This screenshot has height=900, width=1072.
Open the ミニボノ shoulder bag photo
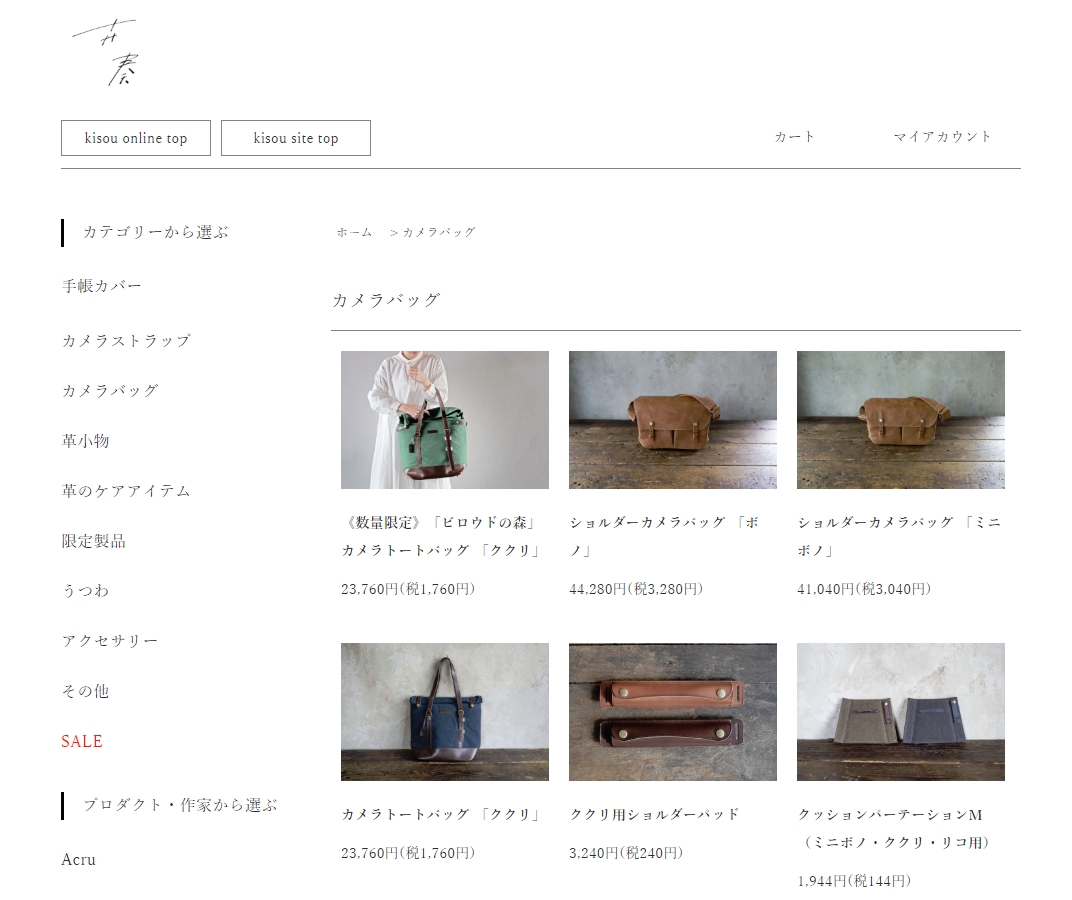pyautogui.click(x=901, y=420)
